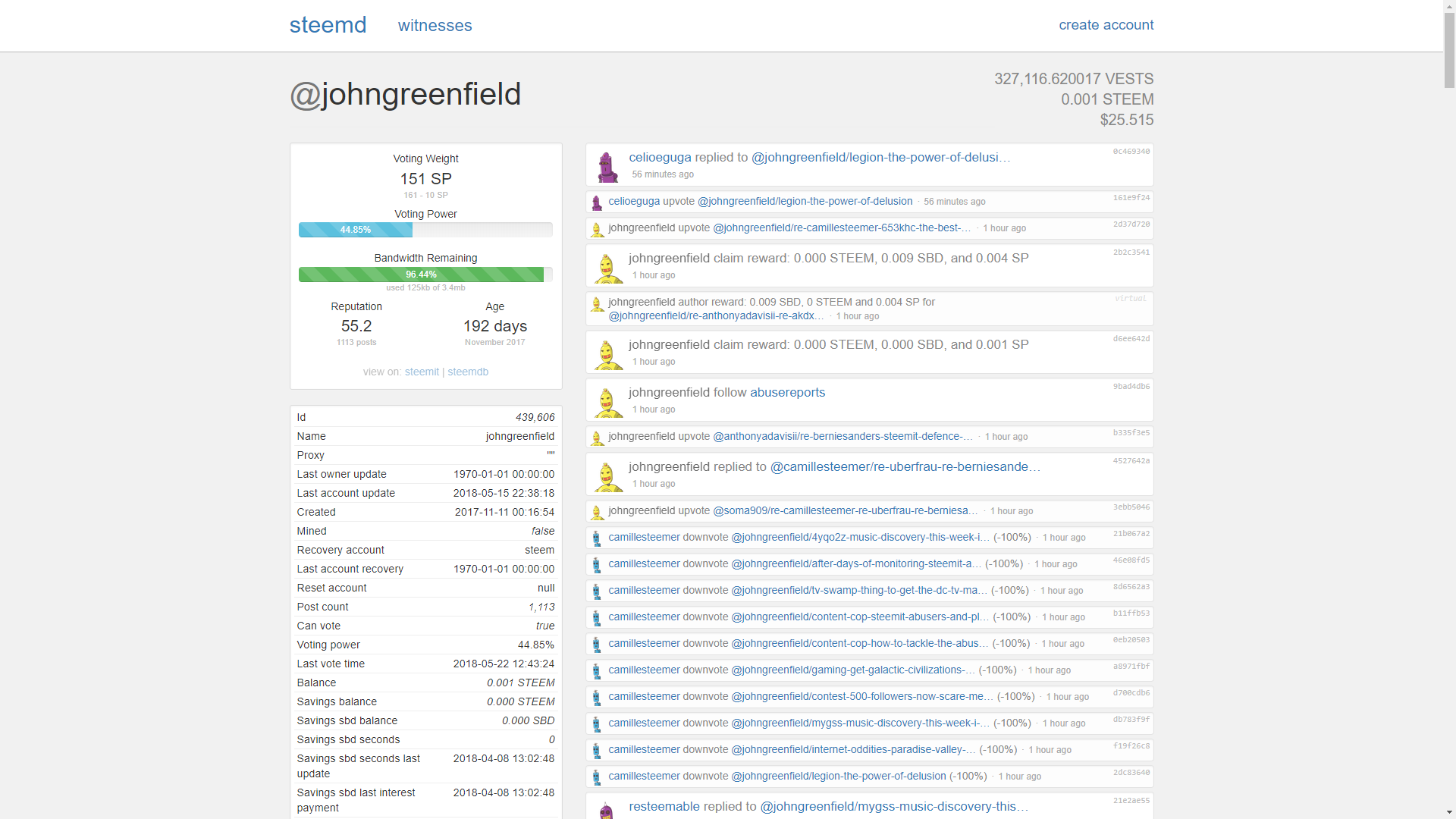This screenshot has height=819, width=1456.
Task: Click the Post count 1,113 value
Action: [541, 607]
